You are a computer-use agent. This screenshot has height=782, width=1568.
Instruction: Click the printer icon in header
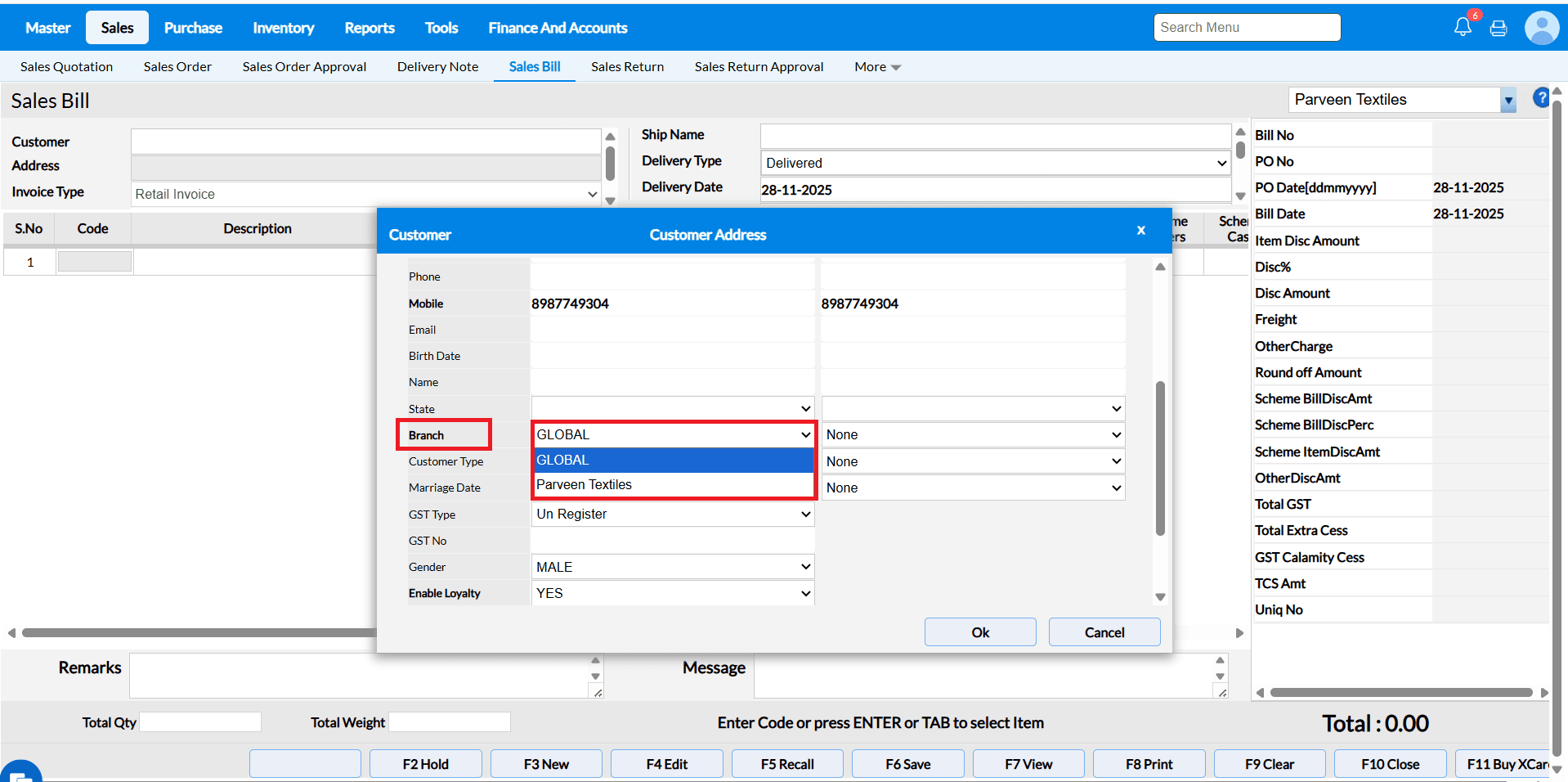pos(1499,29)
